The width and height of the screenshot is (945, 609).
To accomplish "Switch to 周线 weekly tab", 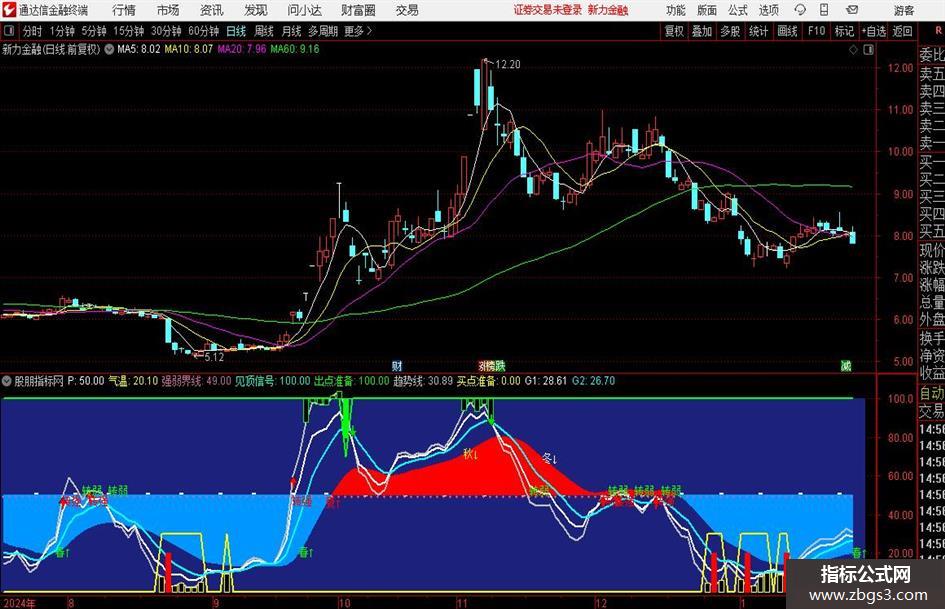I will coord(264,31).
